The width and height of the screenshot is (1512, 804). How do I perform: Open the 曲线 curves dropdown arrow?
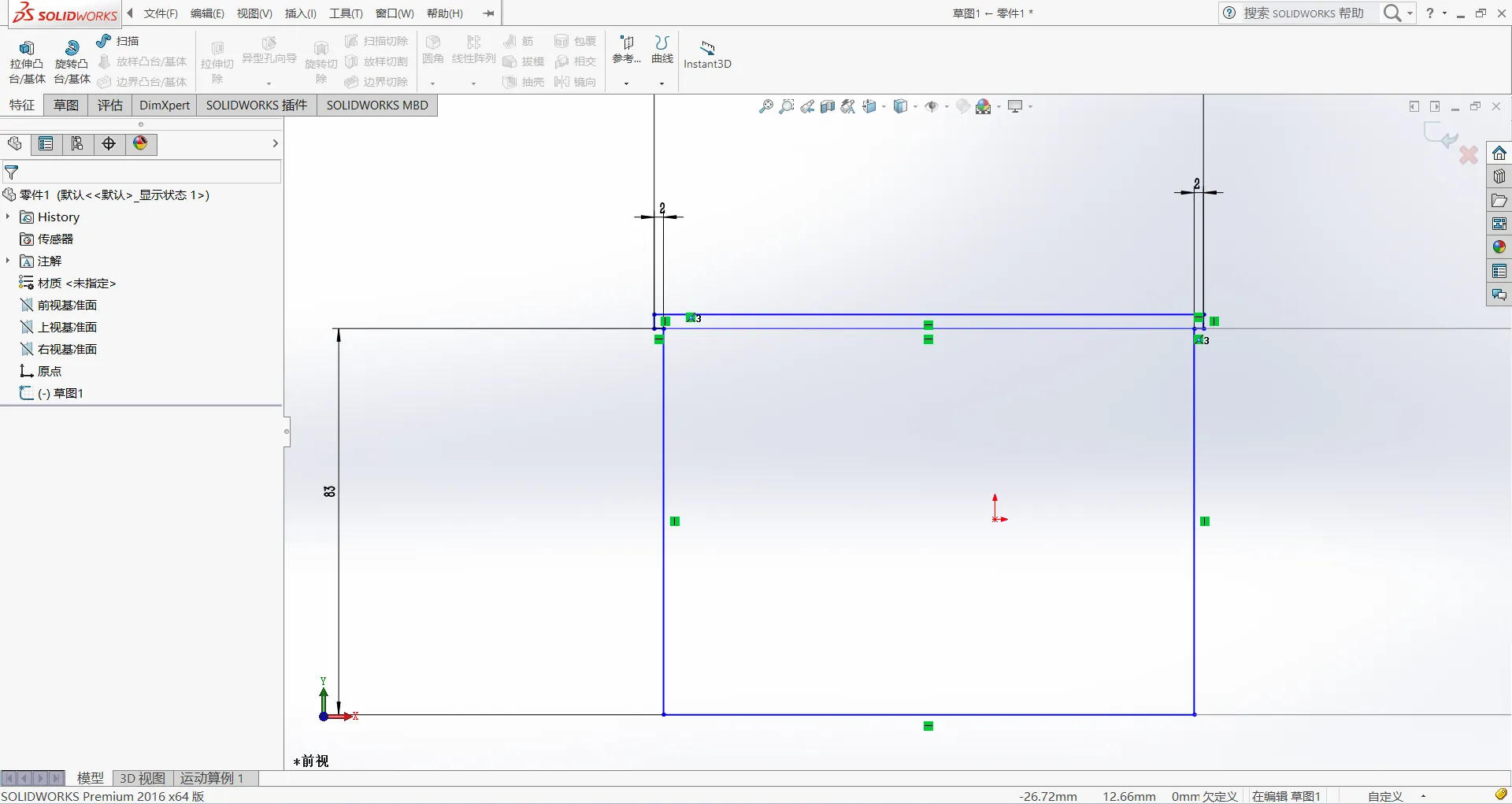click(661, 83)
